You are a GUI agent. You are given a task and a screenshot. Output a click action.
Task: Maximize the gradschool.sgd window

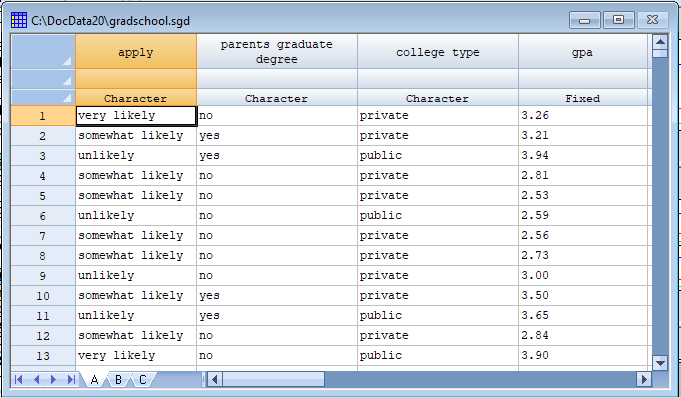tap(618, 20)
